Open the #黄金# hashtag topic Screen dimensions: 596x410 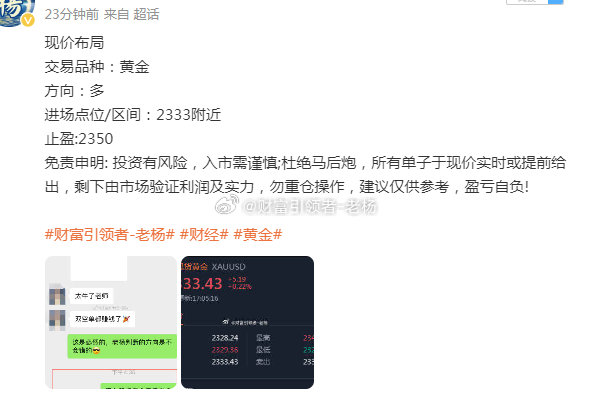tap(258, 234)
